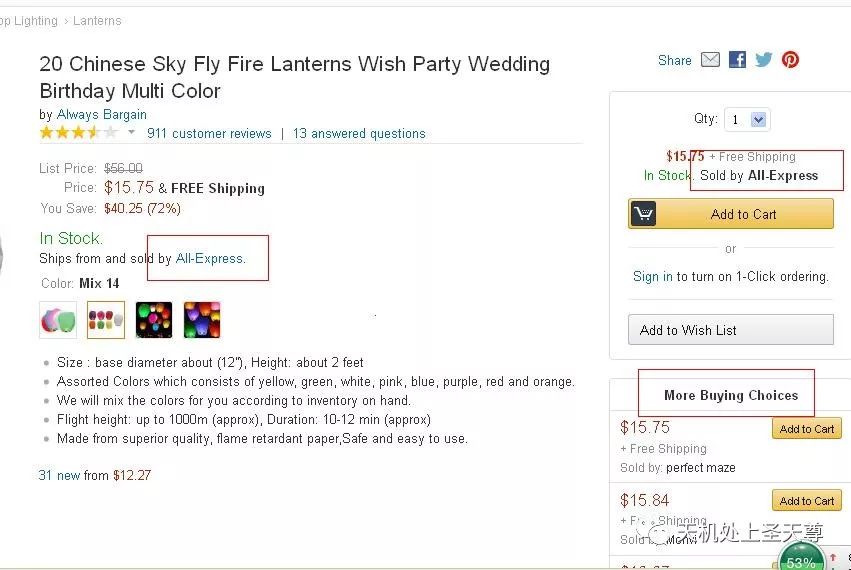View the 13 answered questions
This screenshot has width=851, height=570.
(x=359, y=133)
